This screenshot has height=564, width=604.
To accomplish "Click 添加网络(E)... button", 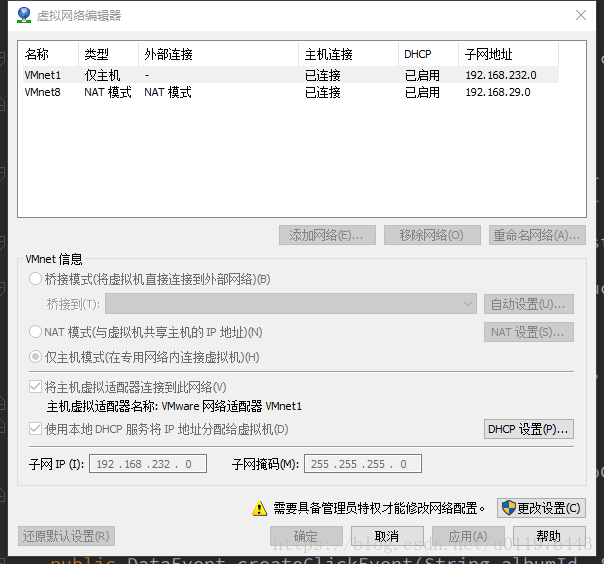I will click(x=327, y=235).
